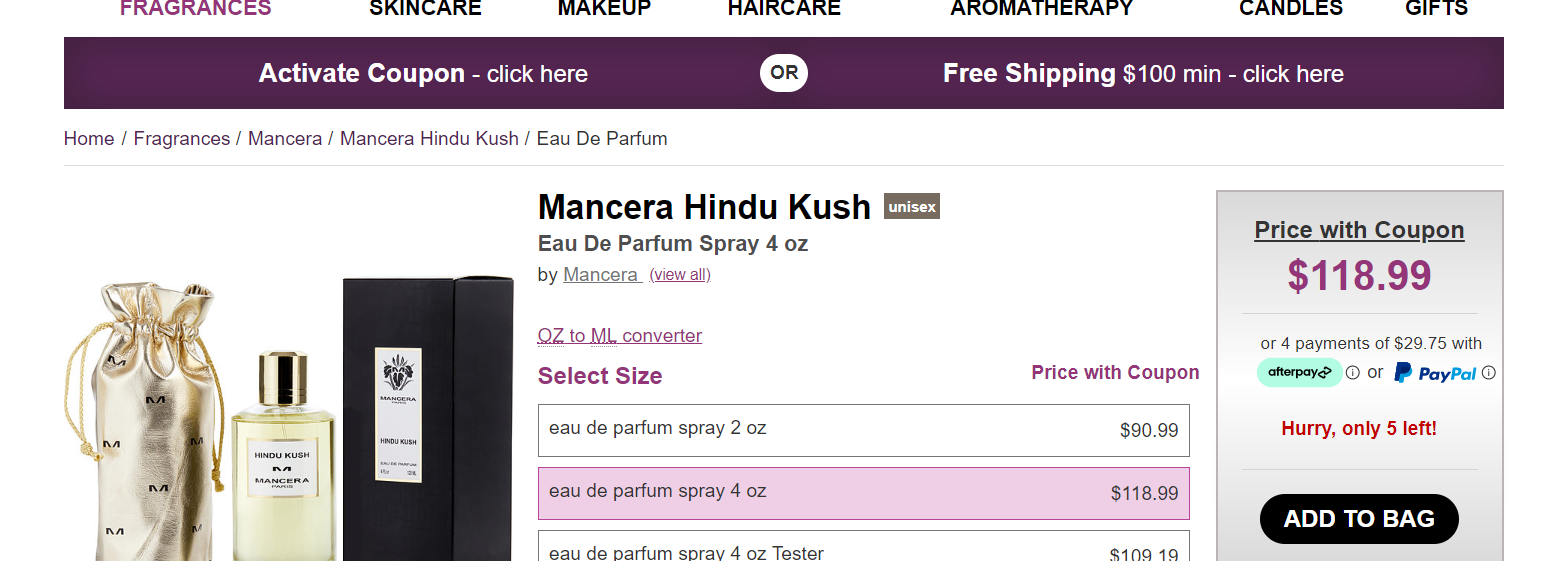
Task: Choose the 4 oz Tester size
Action: point(863,550)
